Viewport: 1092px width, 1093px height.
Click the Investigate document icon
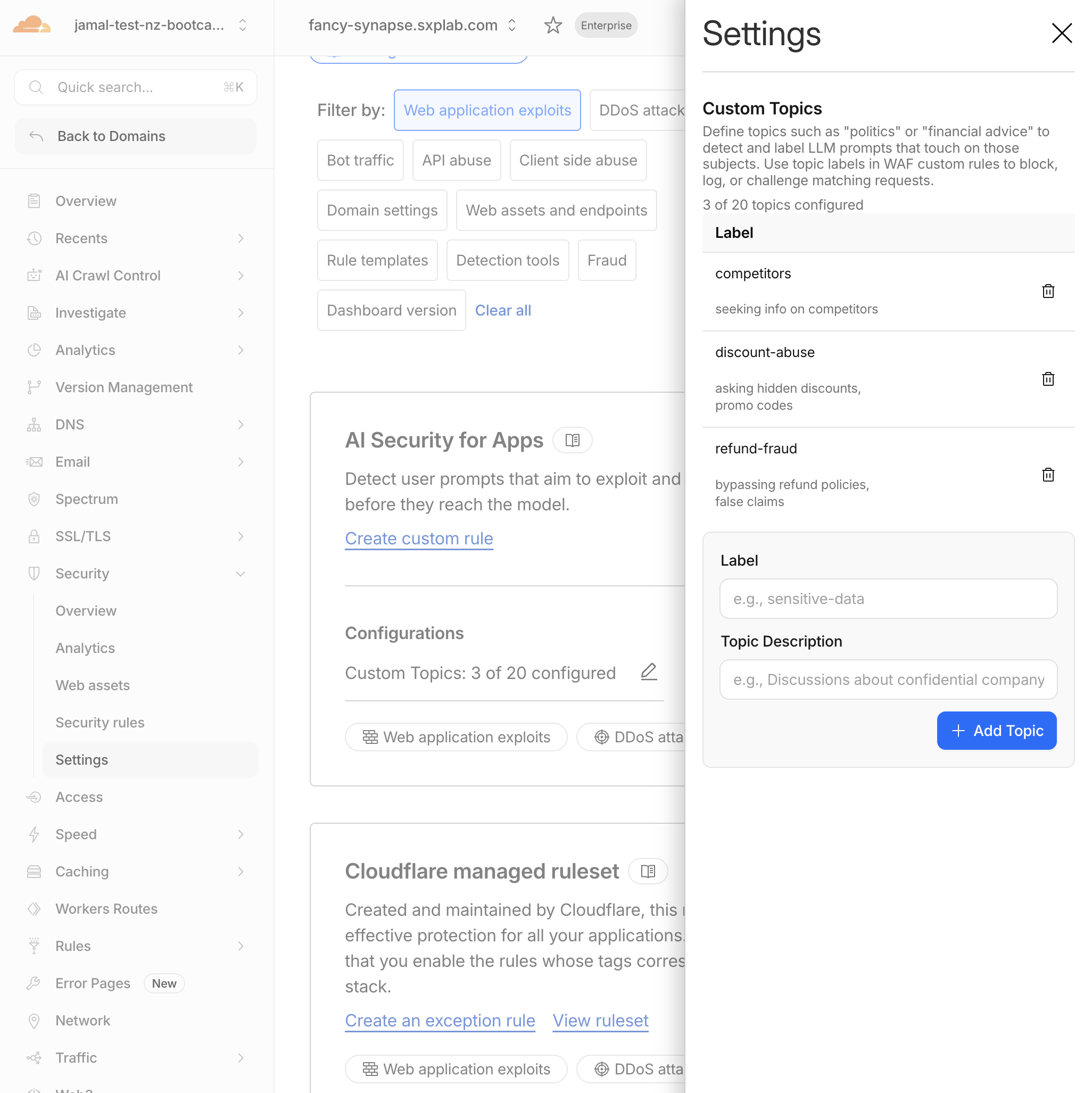coord(34,312)
